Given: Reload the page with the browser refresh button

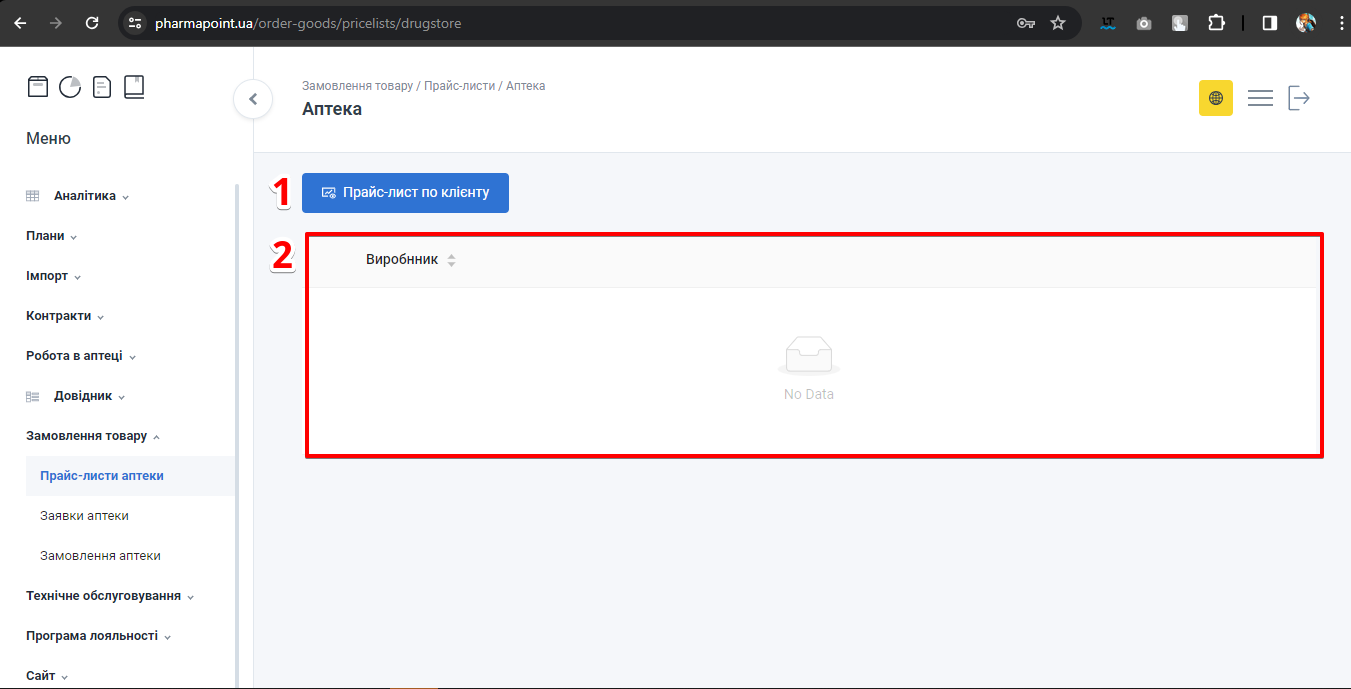Looking at the screenshot, I should [x=92, y=23].
